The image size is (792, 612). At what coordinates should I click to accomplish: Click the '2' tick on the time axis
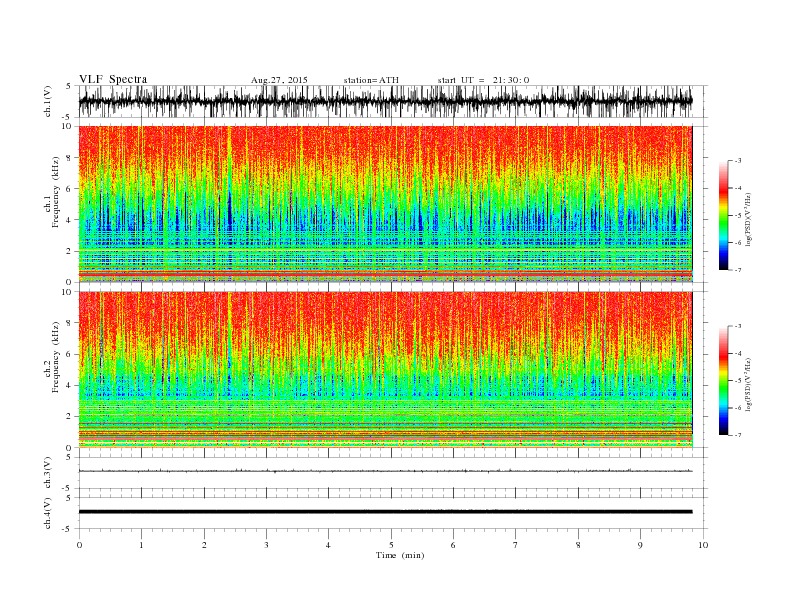point(204,545)
